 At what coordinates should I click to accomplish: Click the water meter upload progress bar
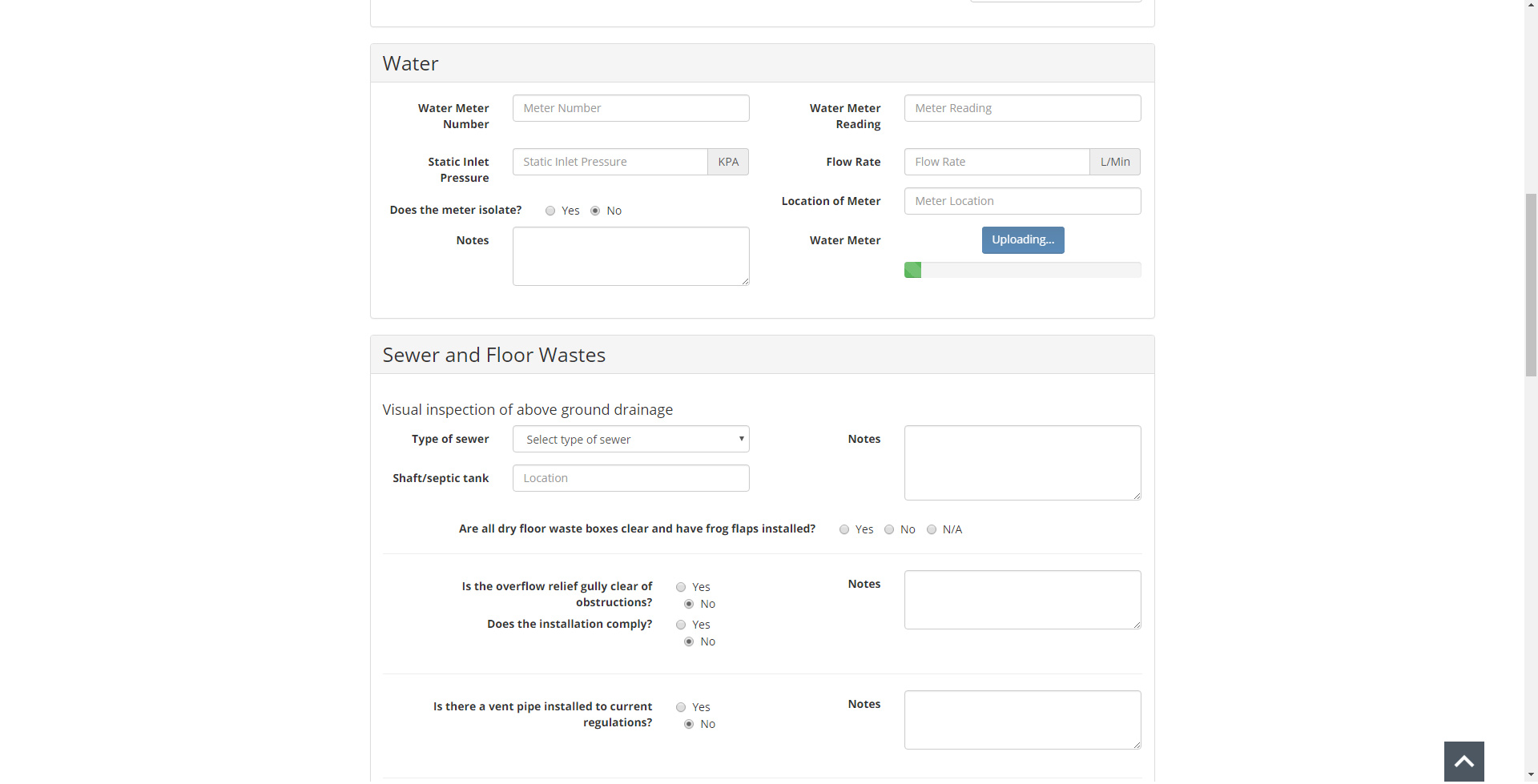pos(1022,271)
